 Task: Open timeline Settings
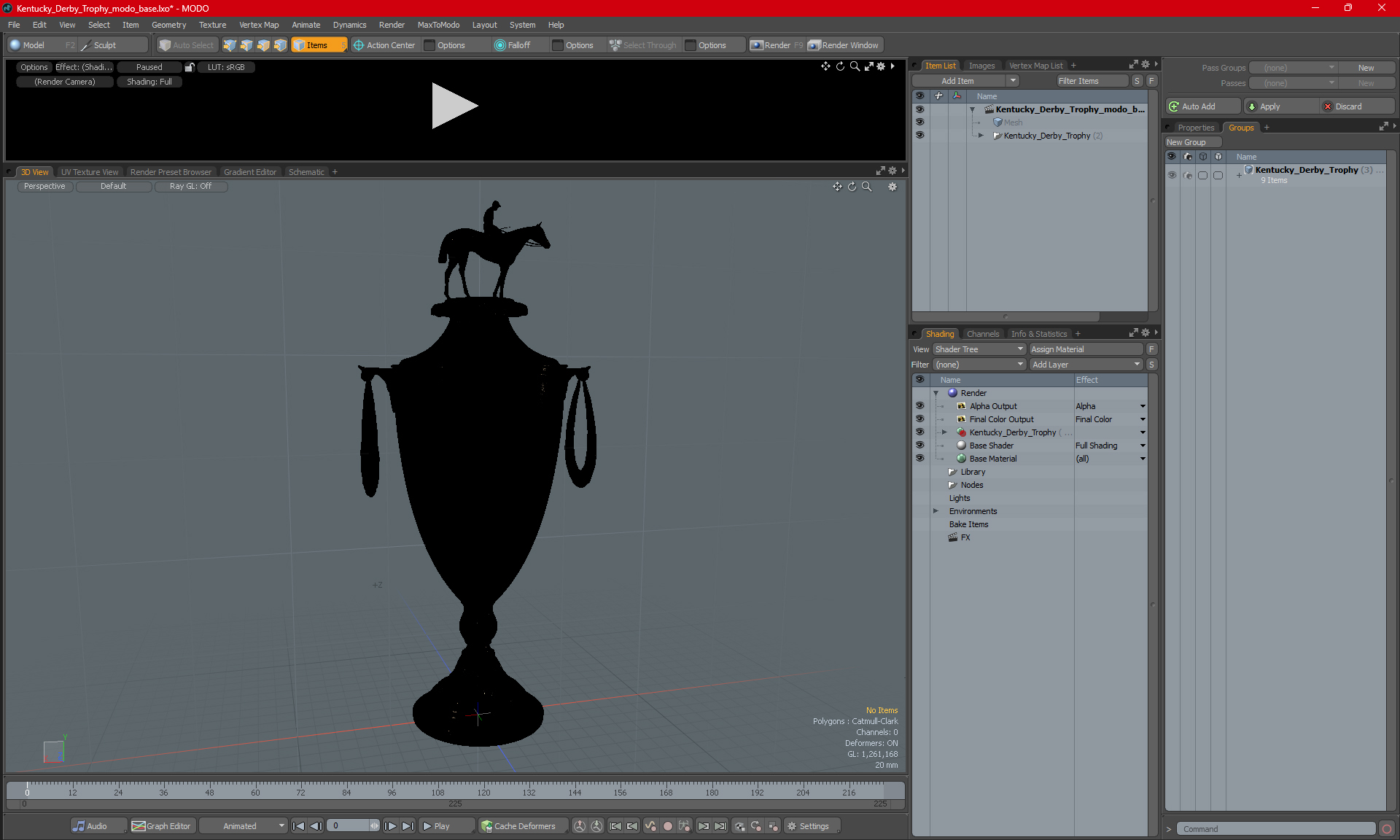pos(812,826)
